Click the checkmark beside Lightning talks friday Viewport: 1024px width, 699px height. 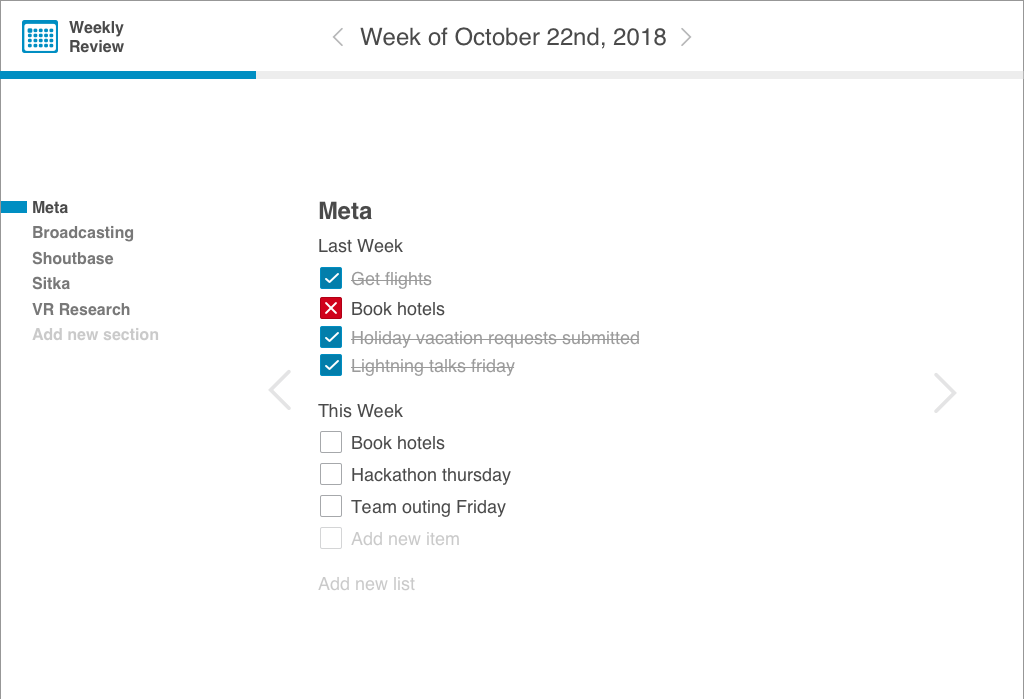tap(331, 365)
